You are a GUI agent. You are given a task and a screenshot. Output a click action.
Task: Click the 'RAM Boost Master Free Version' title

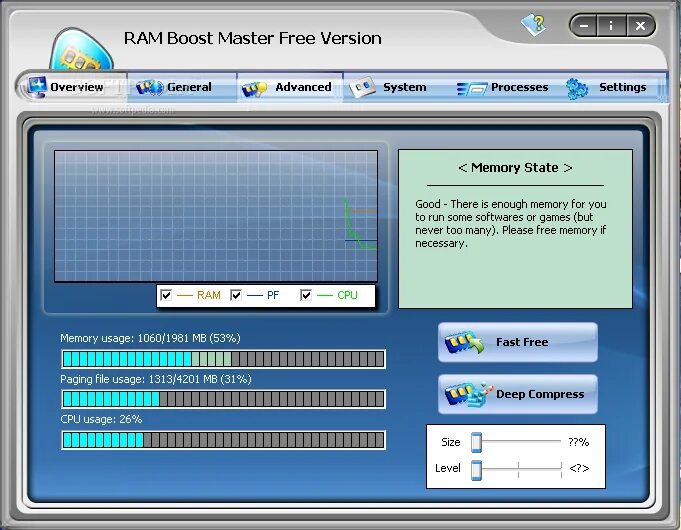point(252,38)
